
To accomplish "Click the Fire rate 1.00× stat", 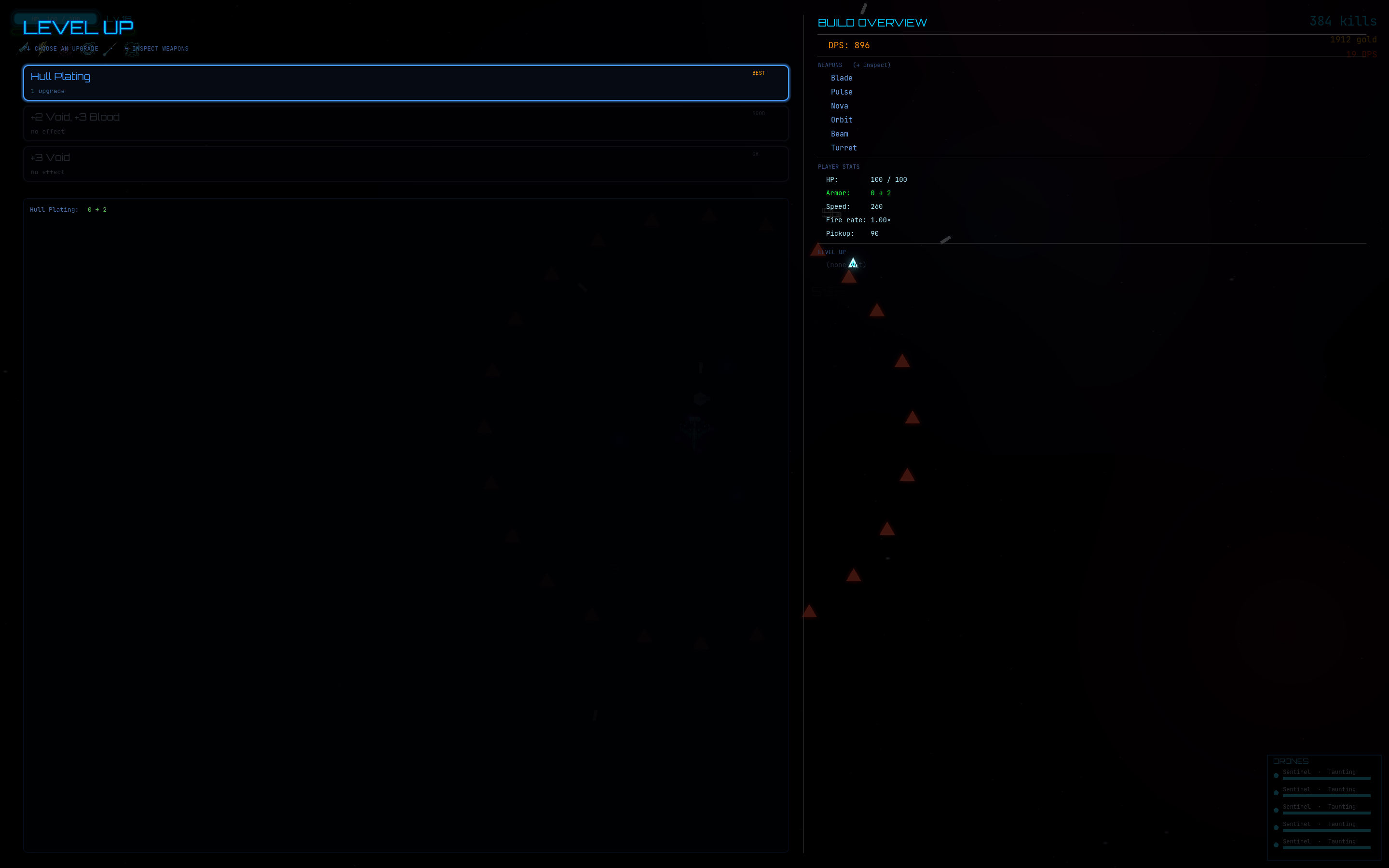I will tap(858, 220).
